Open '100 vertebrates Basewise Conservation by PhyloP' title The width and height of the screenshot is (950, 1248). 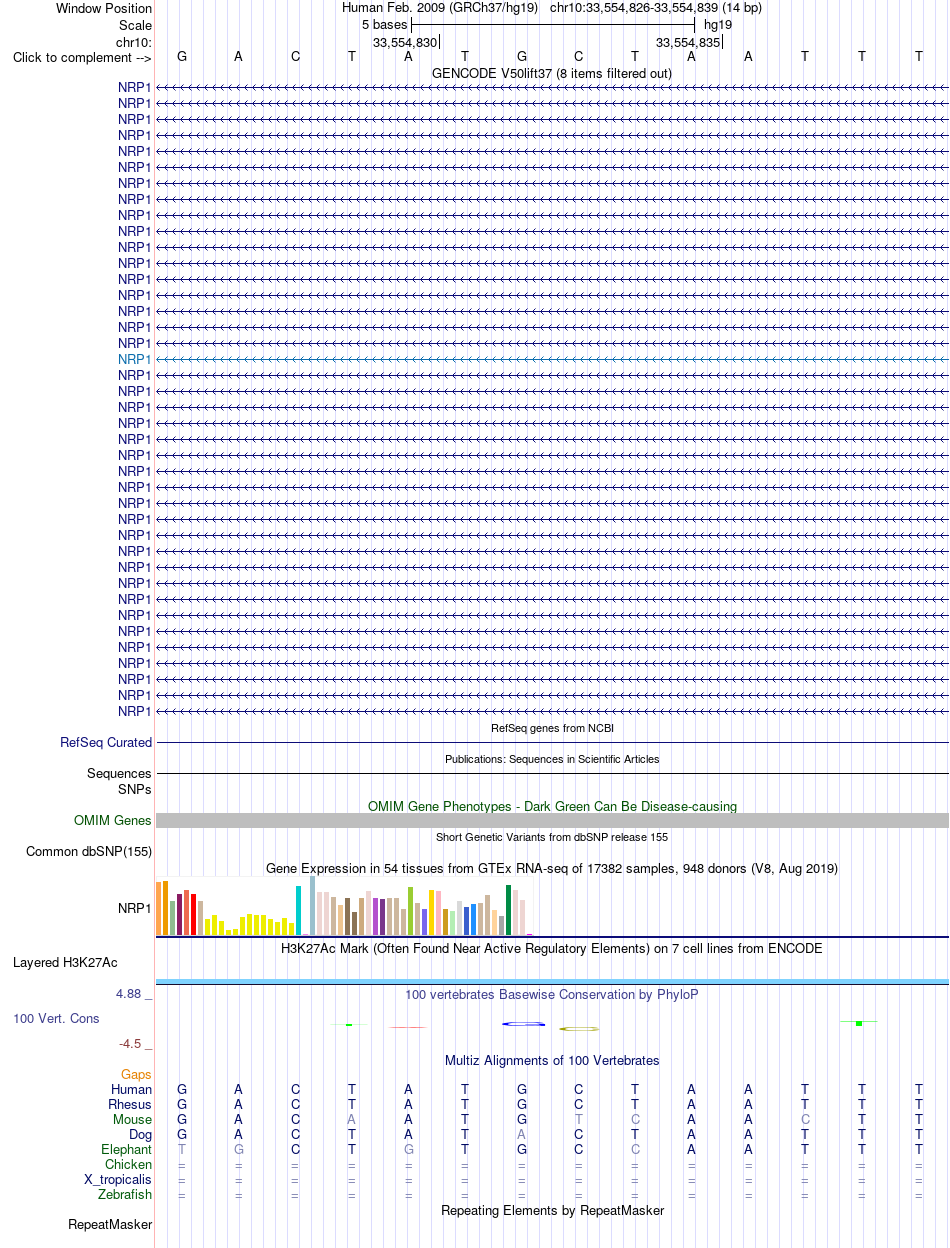pos(552,995)
